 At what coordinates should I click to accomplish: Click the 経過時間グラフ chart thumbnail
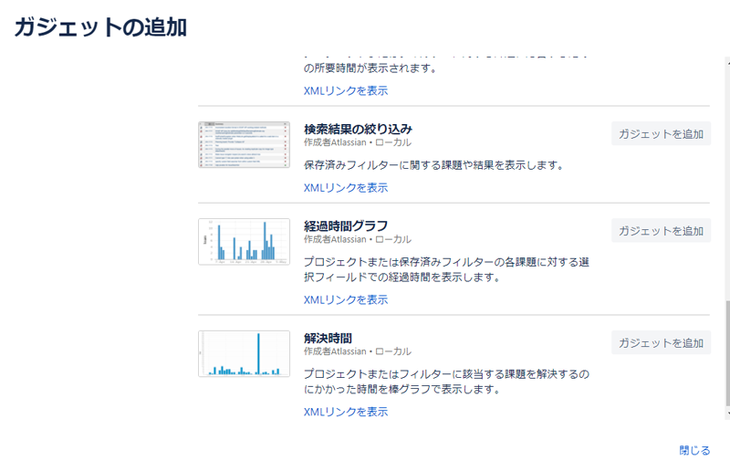[x=244, y=242]
